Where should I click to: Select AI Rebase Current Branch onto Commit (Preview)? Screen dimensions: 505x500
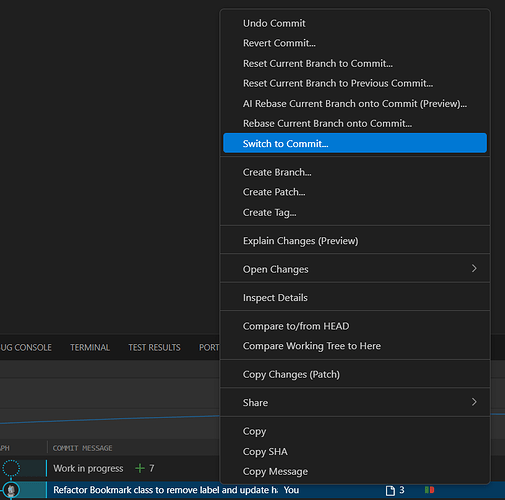[355, 104]
